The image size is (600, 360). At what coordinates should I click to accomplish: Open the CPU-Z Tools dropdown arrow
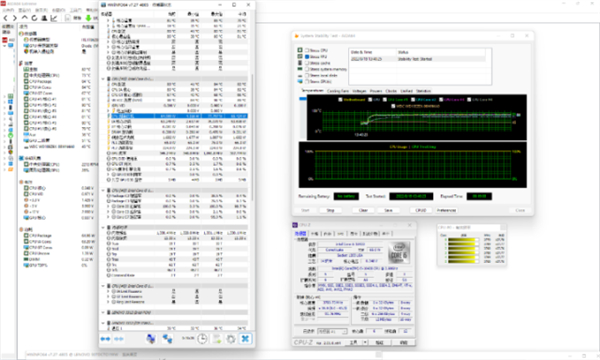[x=365, y=342]
